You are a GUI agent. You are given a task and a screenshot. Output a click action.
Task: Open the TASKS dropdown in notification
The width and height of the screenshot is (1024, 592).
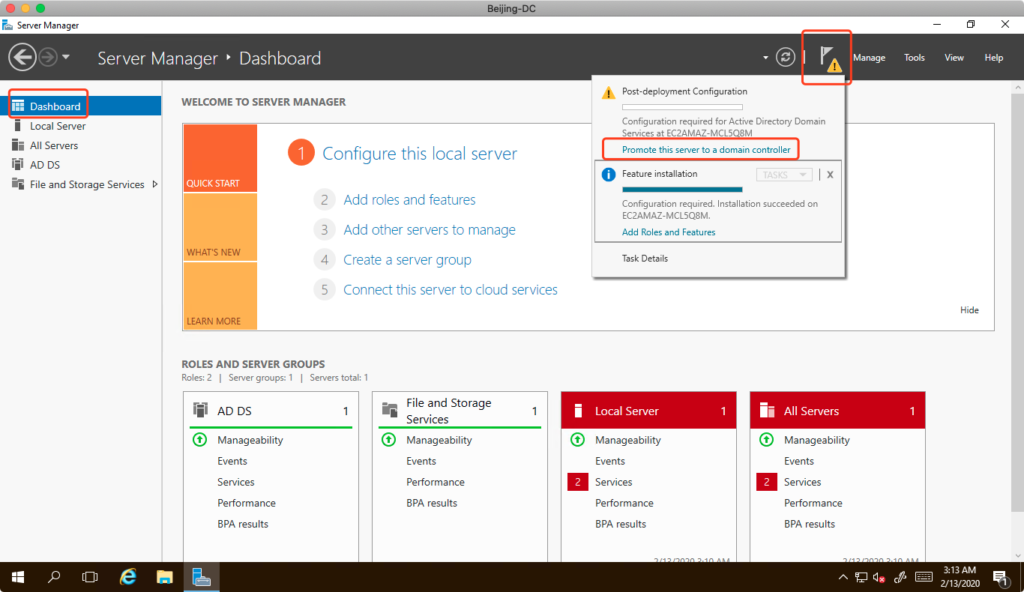tap(784, 175)
